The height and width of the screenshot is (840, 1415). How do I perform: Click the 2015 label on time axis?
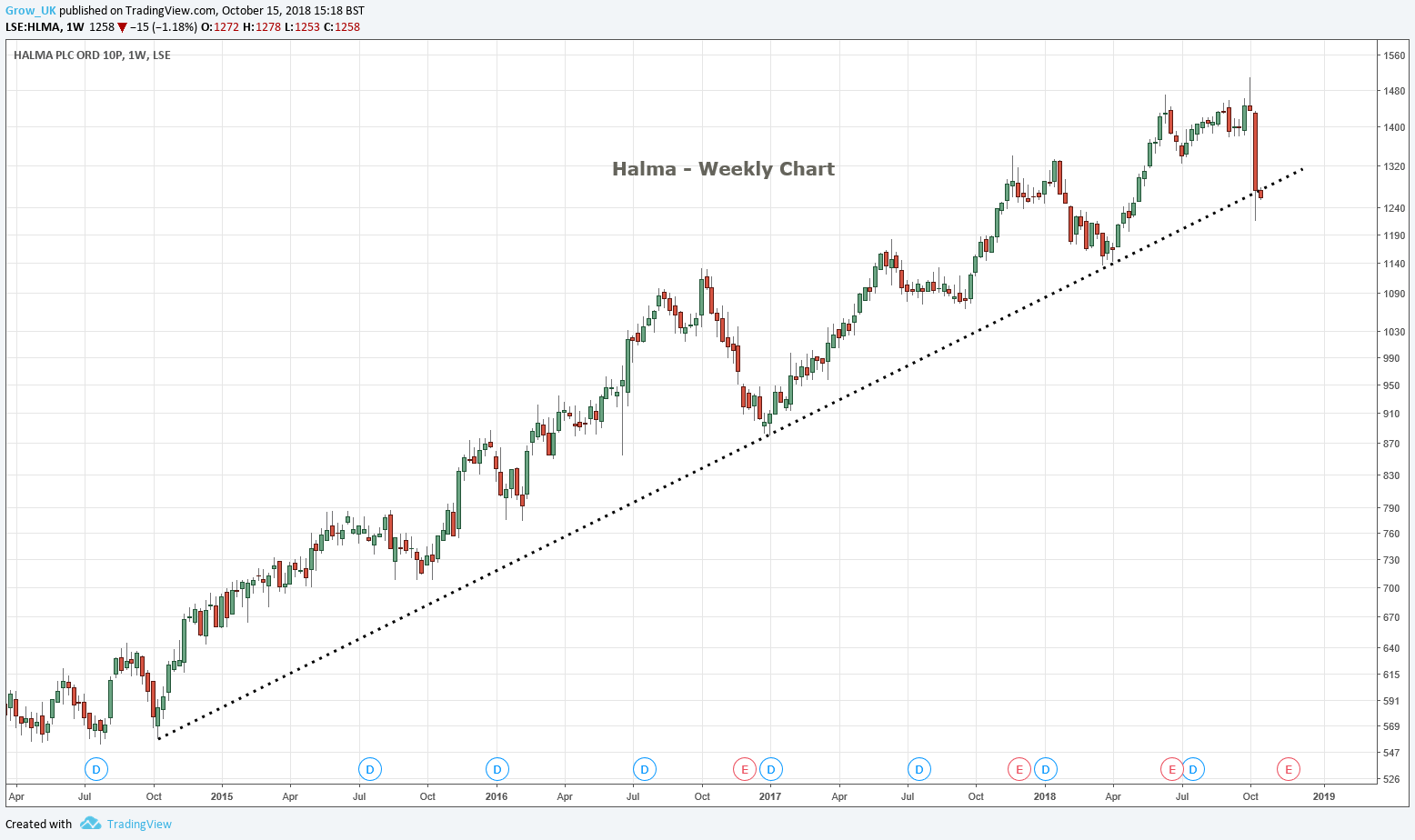(222, 796)
